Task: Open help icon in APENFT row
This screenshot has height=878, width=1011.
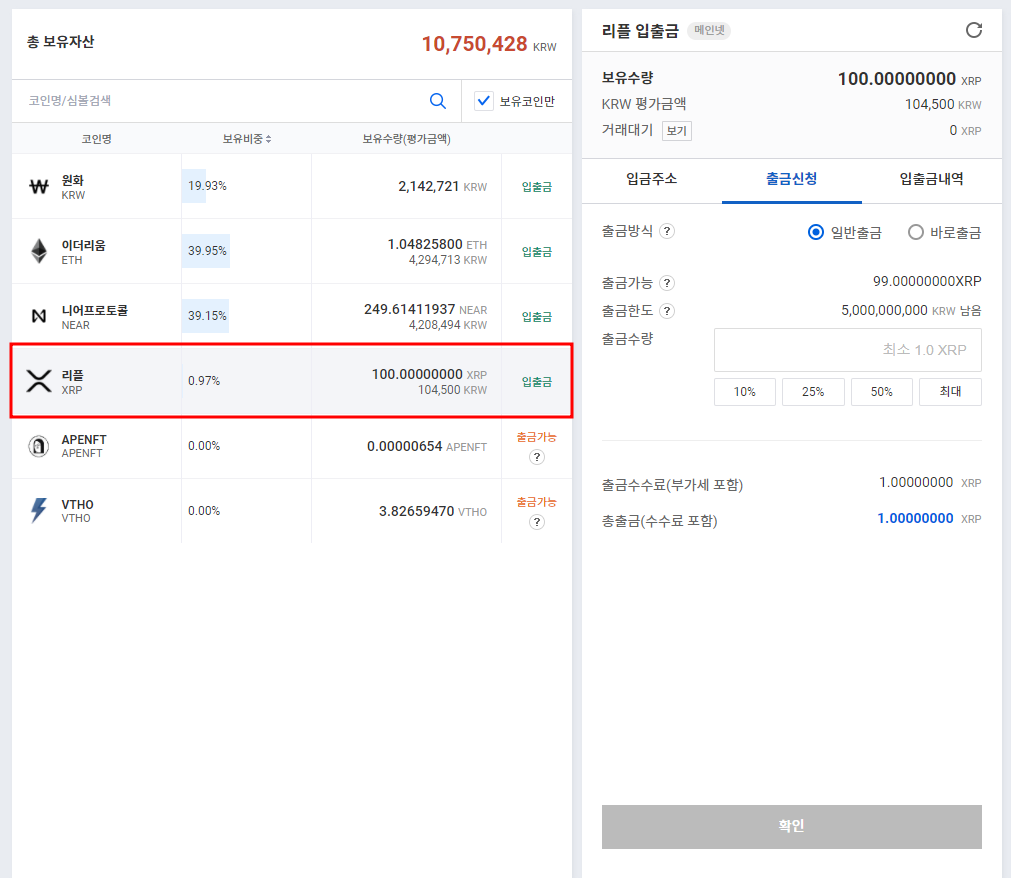Action: [x=536, y=457]
